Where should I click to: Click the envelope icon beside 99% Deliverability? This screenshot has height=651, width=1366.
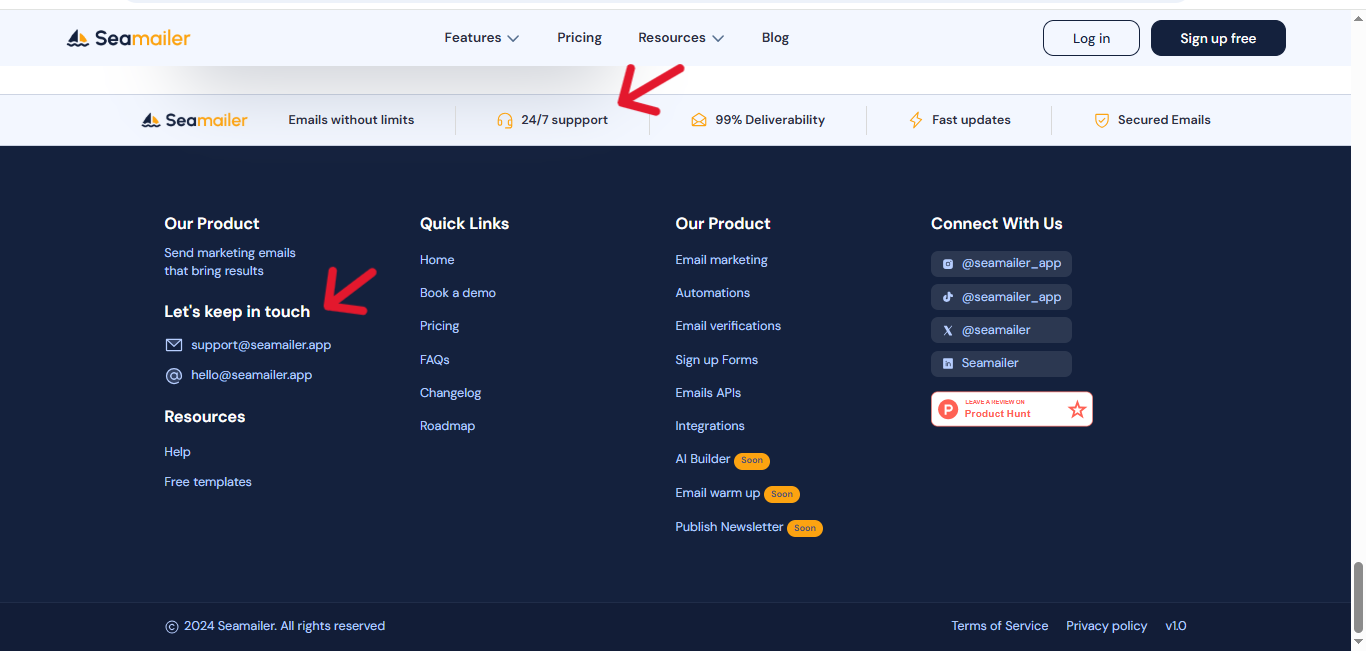click(699, 120)
